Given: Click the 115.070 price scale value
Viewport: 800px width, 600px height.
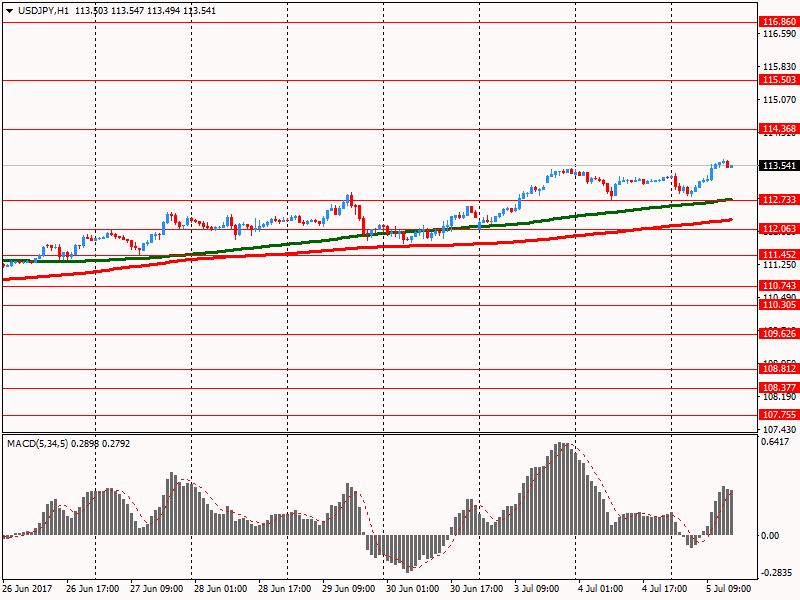Looking at the screenshot, I should coord(779,99).
